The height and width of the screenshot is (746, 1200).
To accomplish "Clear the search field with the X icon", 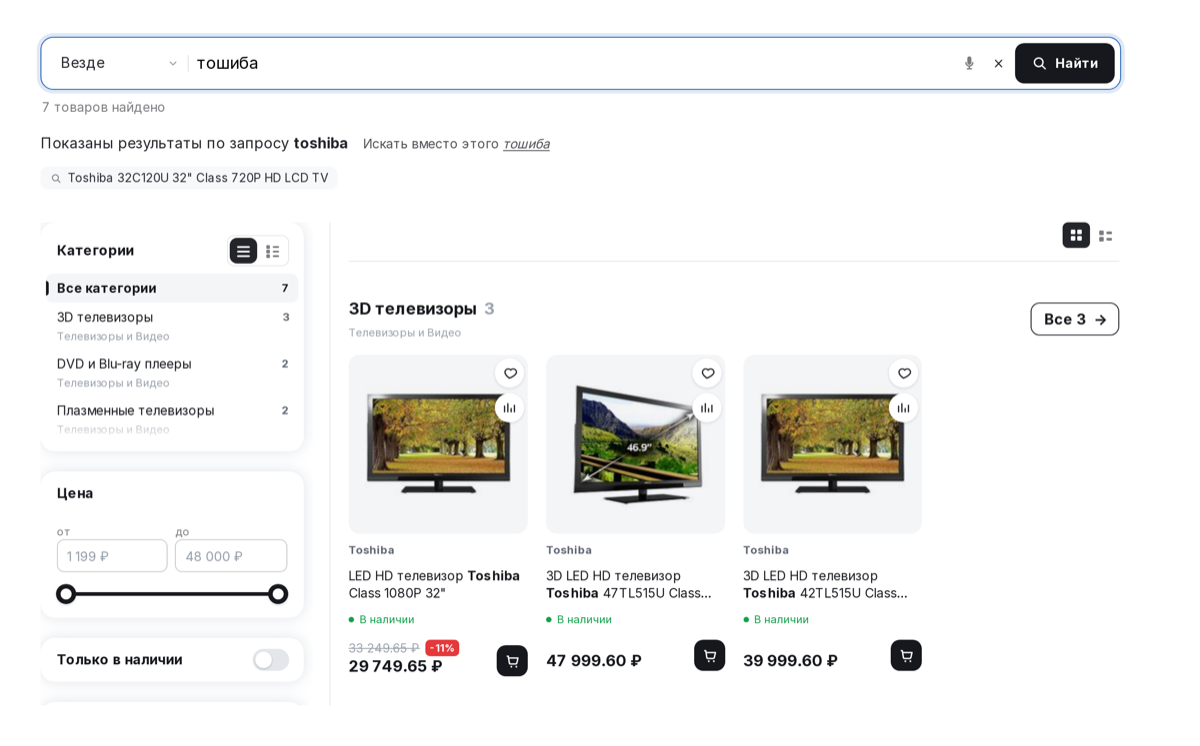I will [998, 63].
